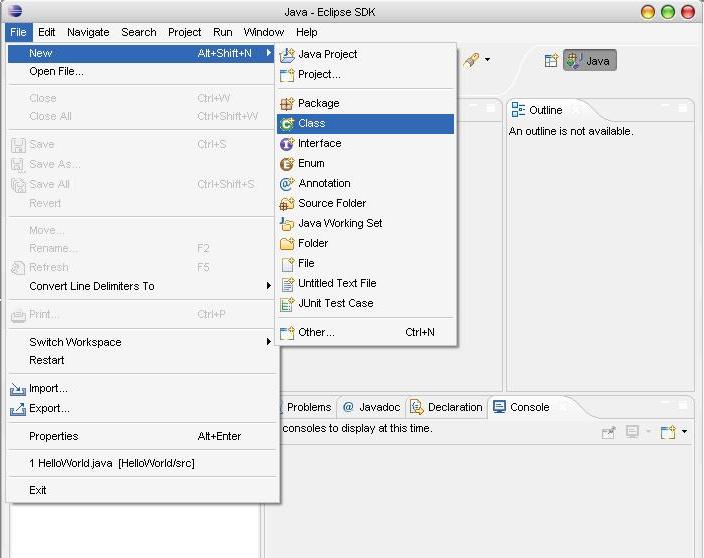The image size is (704, 558).
Task: Click the yellow minimize window button
Action: [647, 12]
